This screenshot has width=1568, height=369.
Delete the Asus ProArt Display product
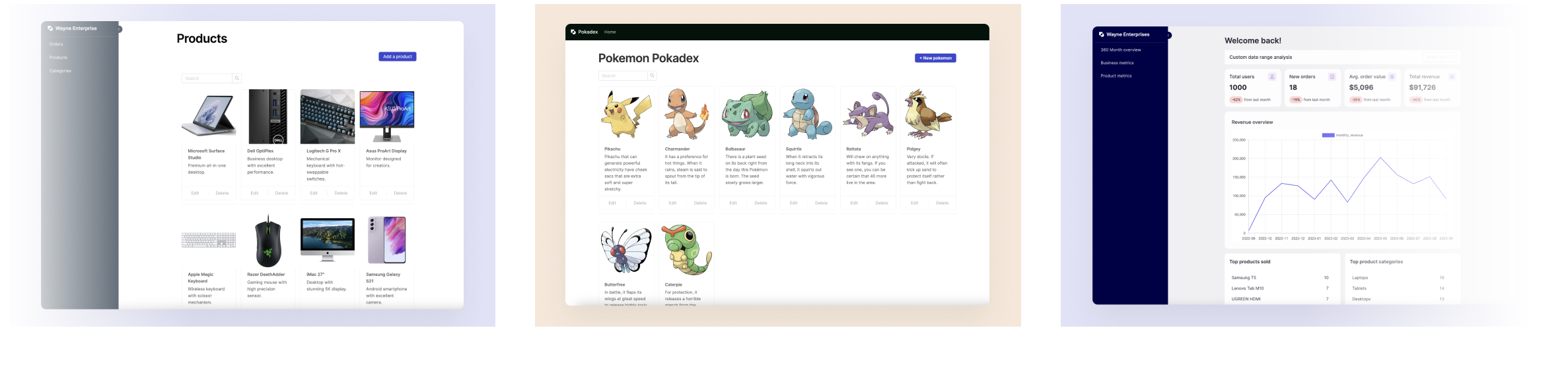(400, 193)
